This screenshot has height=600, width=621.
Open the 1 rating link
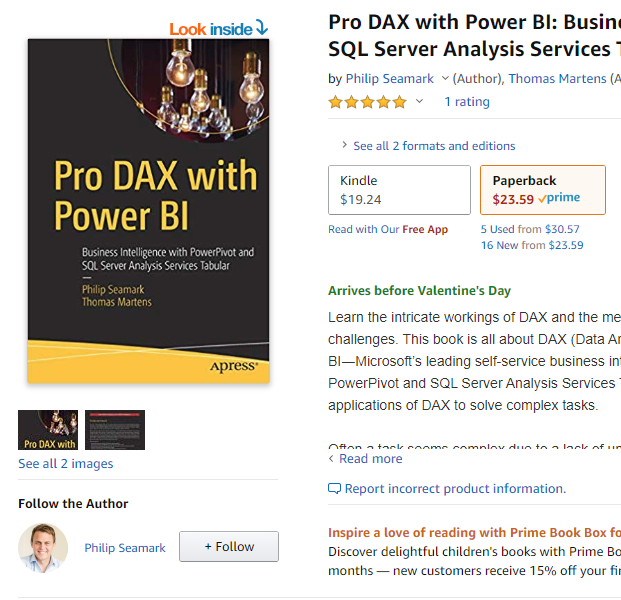click(x=467, y=102)
